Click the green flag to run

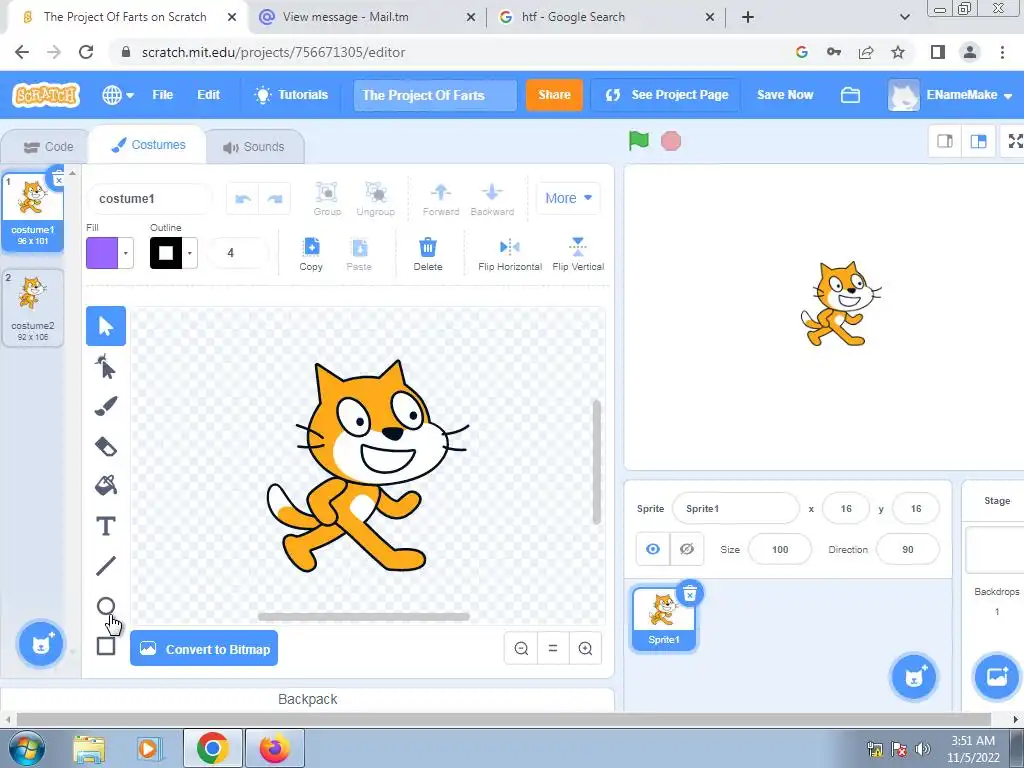(x=639, y=140)
